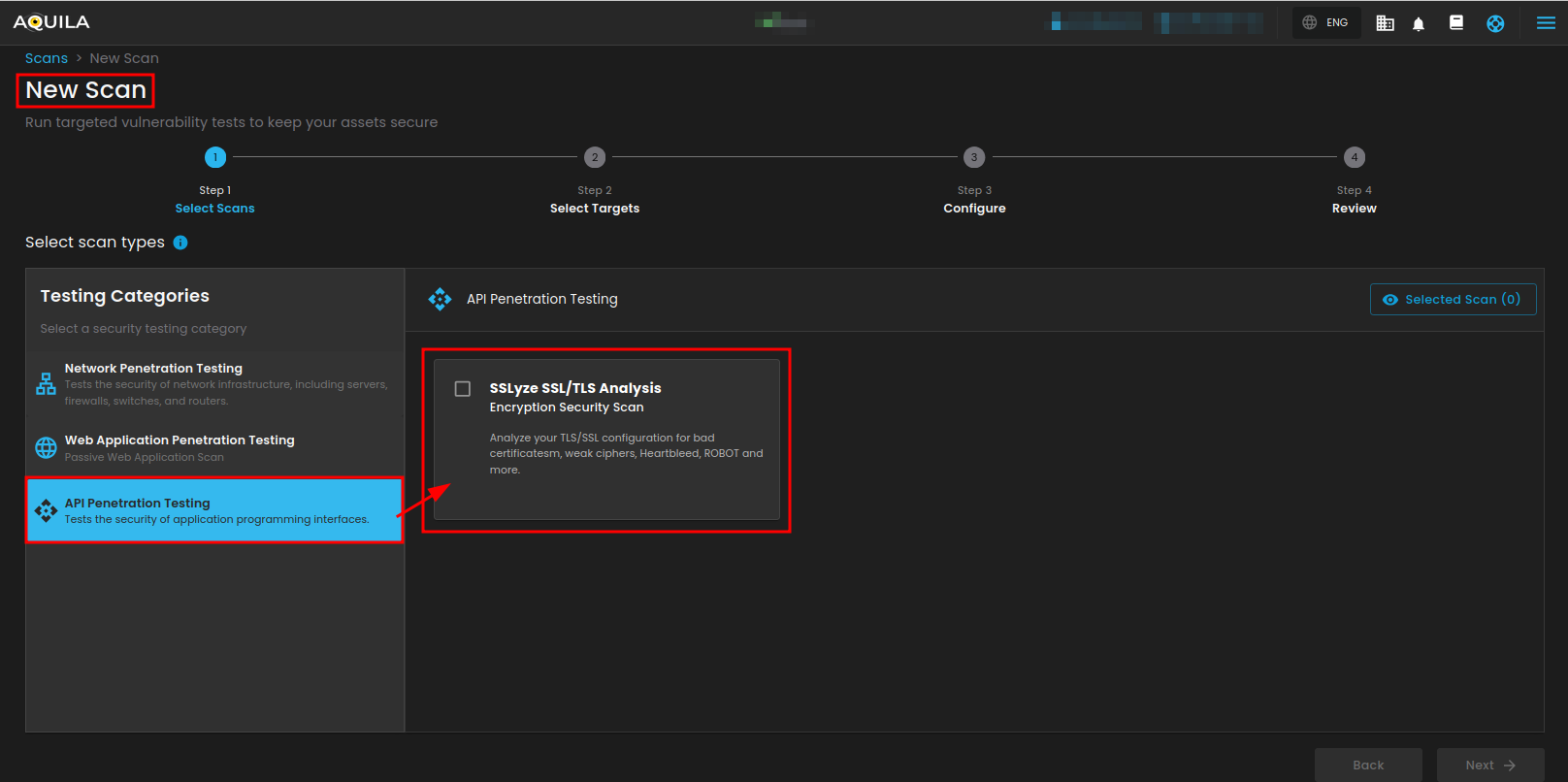This screenshot has width=1568, height=782.
Task: Select Network Penetration Testing category
Action: [x=214, y=383]
